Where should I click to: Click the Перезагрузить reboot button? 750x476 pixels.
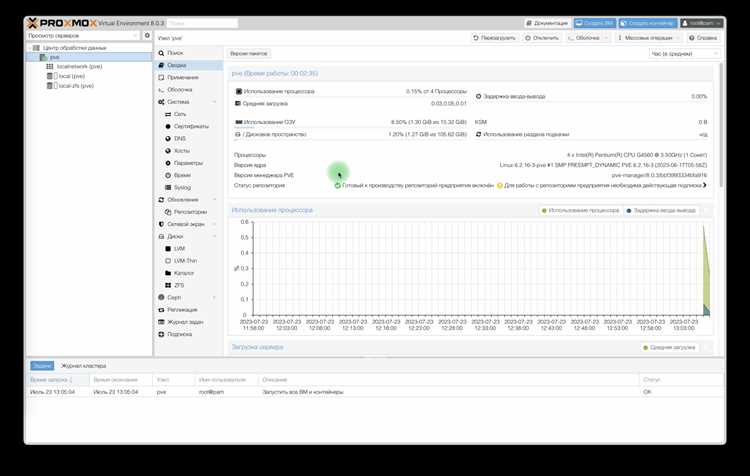tap(494, 38)
